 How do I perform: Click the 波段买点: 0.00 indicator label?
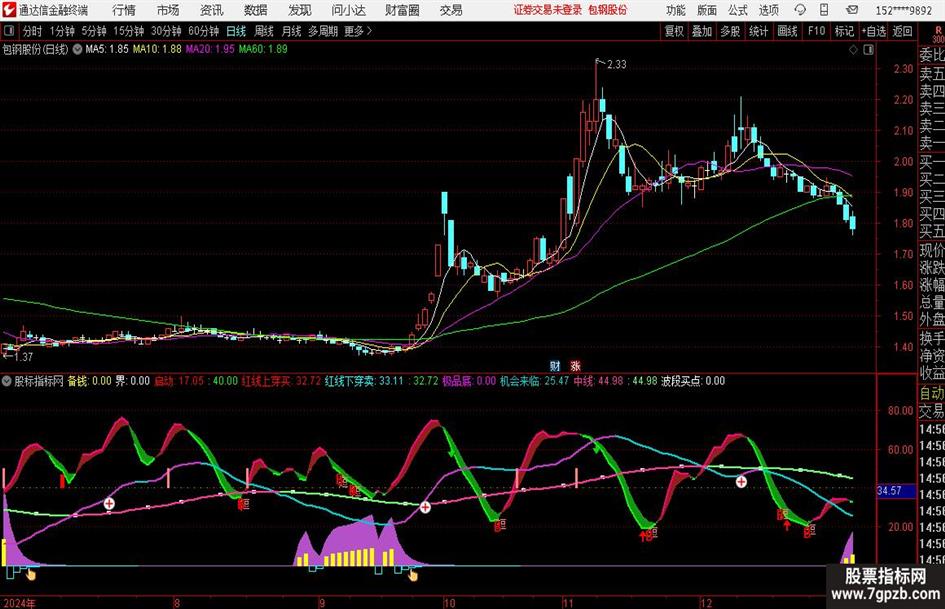click(x=692, y=381)
